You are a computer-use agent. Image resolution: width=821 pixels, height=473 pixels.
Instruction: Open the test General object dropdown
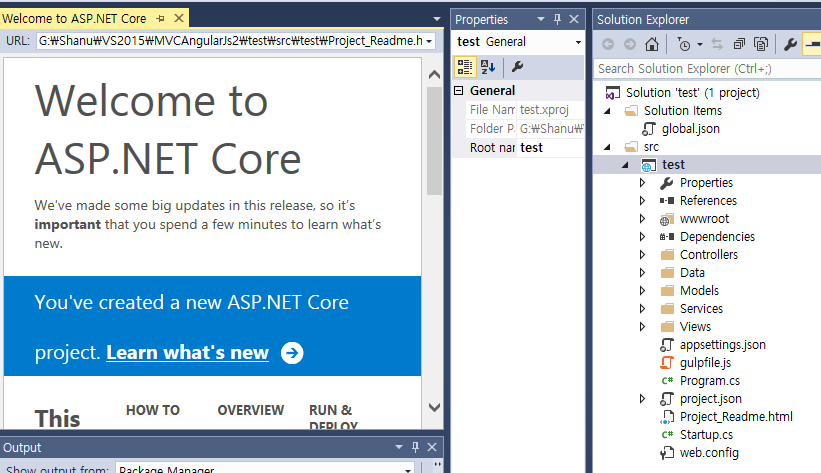(578, 42)
